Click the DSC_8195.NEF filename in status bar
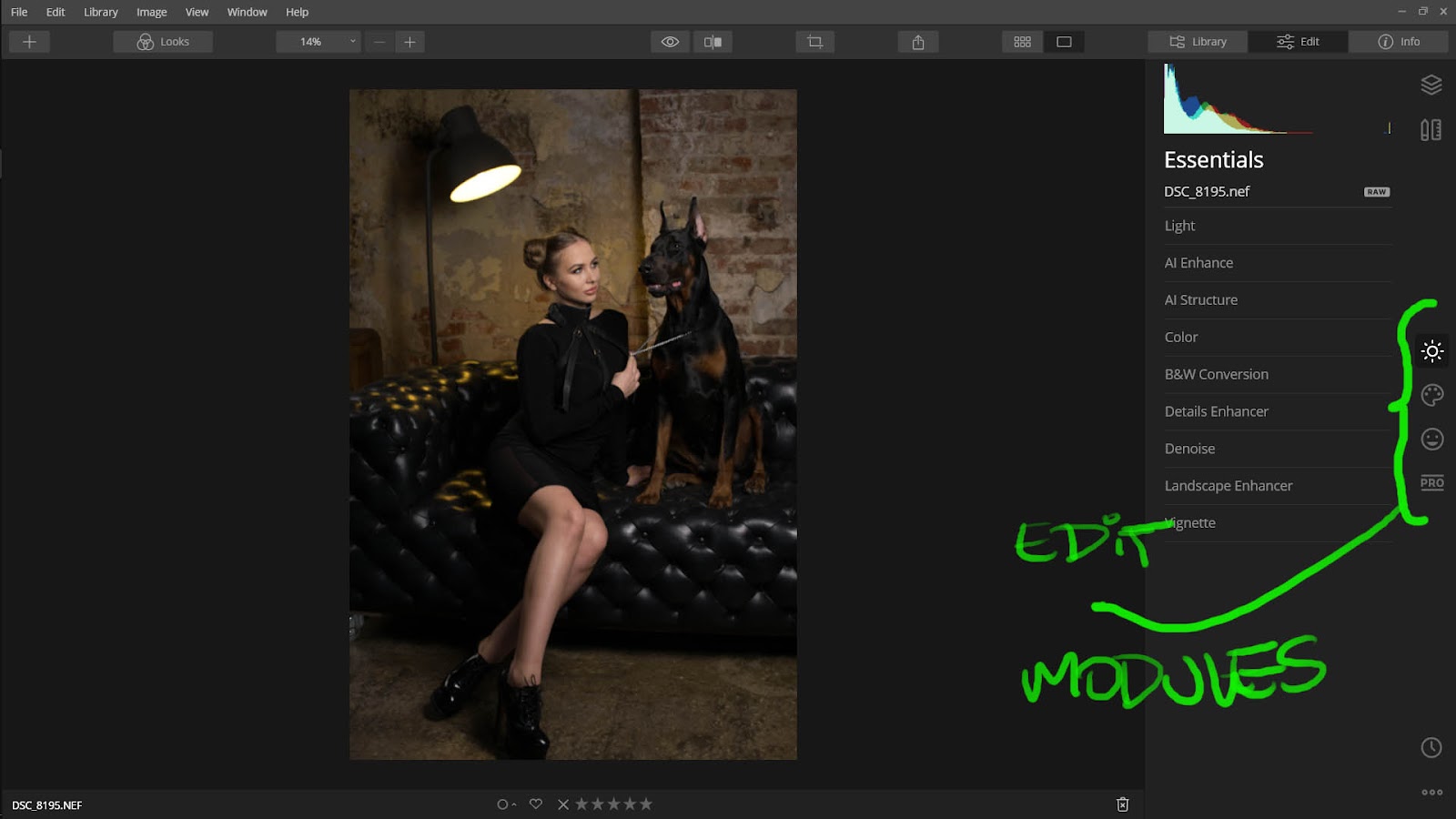The height and width of the screenshot is (819, 1456). (47, 805)
